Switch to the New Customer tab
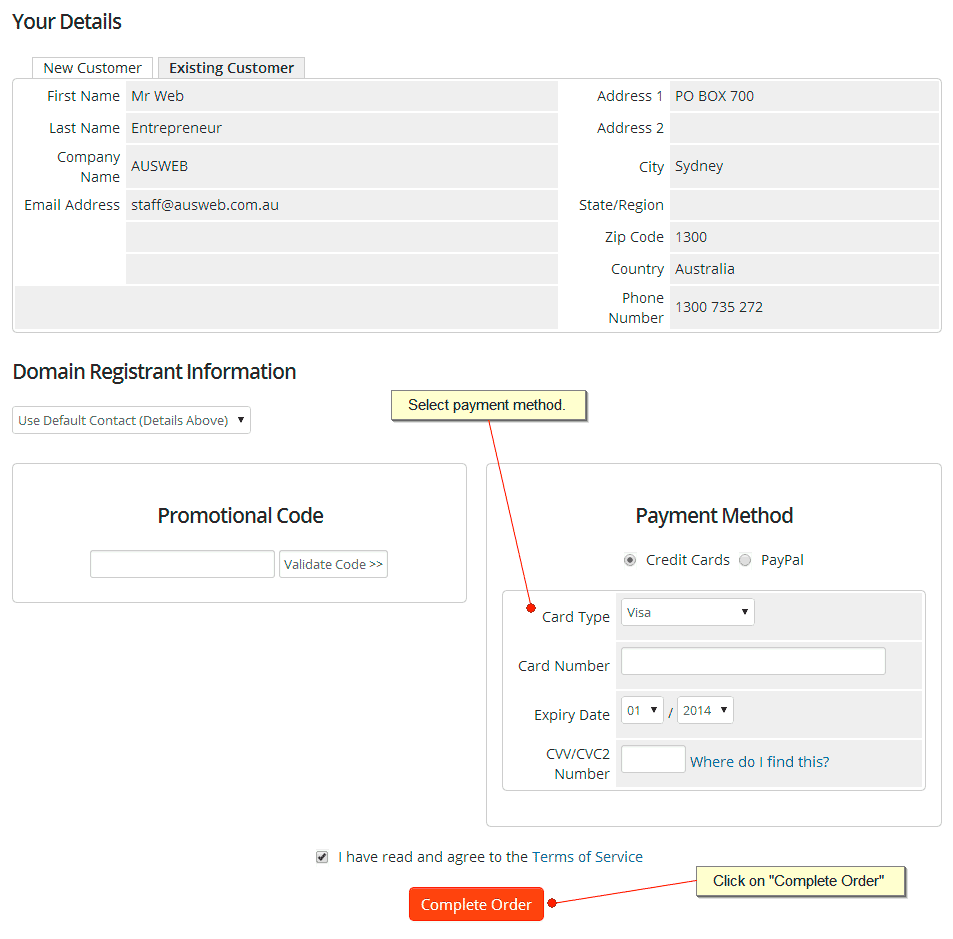 coord(92,67)
